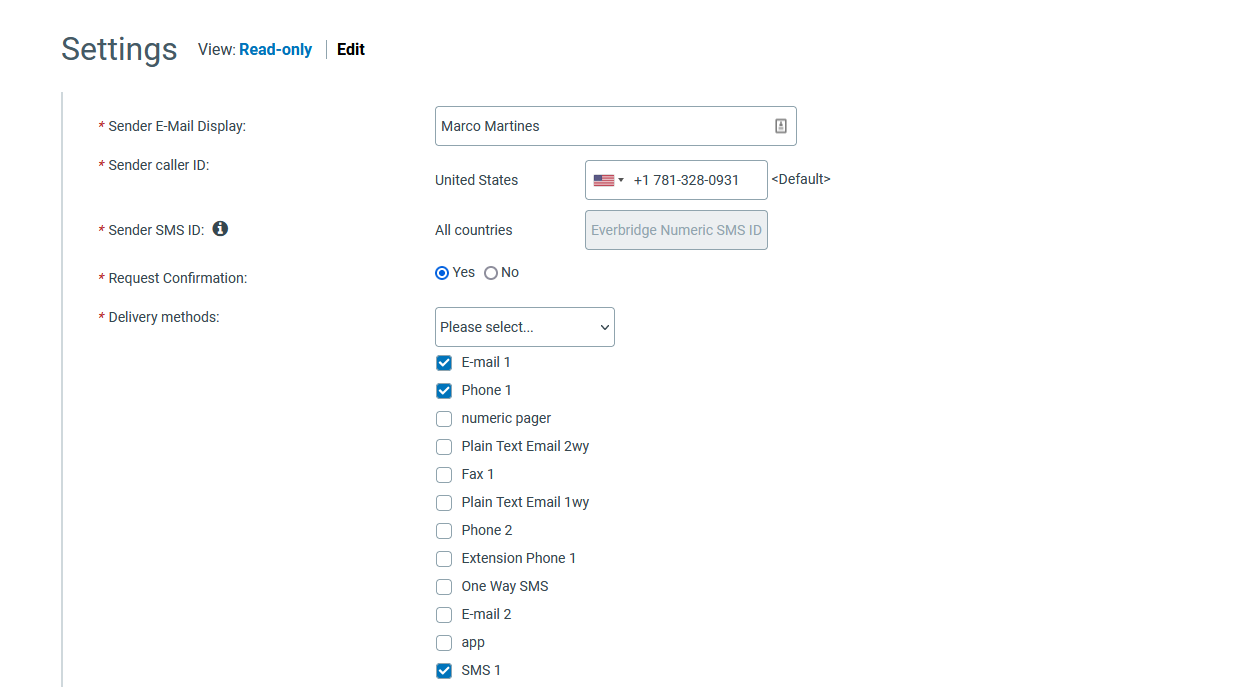This screenshot has width=1244, height=687.
Task: Enable numeric pager delivery method
Action: 443,418
